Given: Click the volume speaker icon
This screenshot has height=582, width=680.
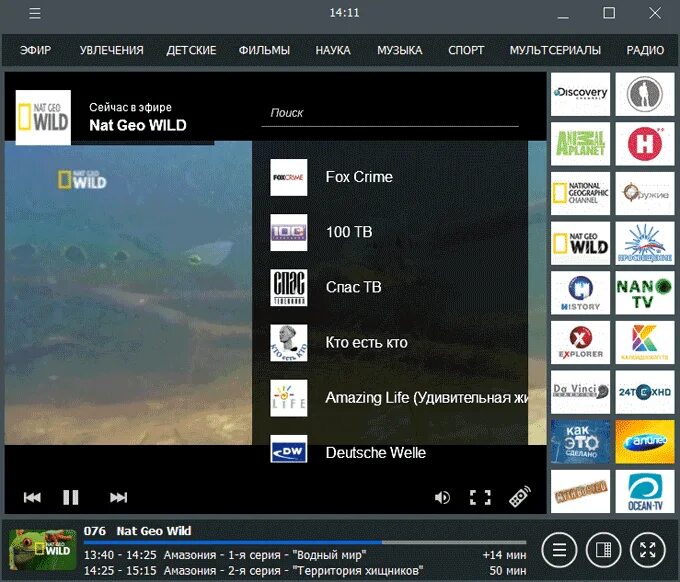Looking at the screenshot, I should pos(442,497).
